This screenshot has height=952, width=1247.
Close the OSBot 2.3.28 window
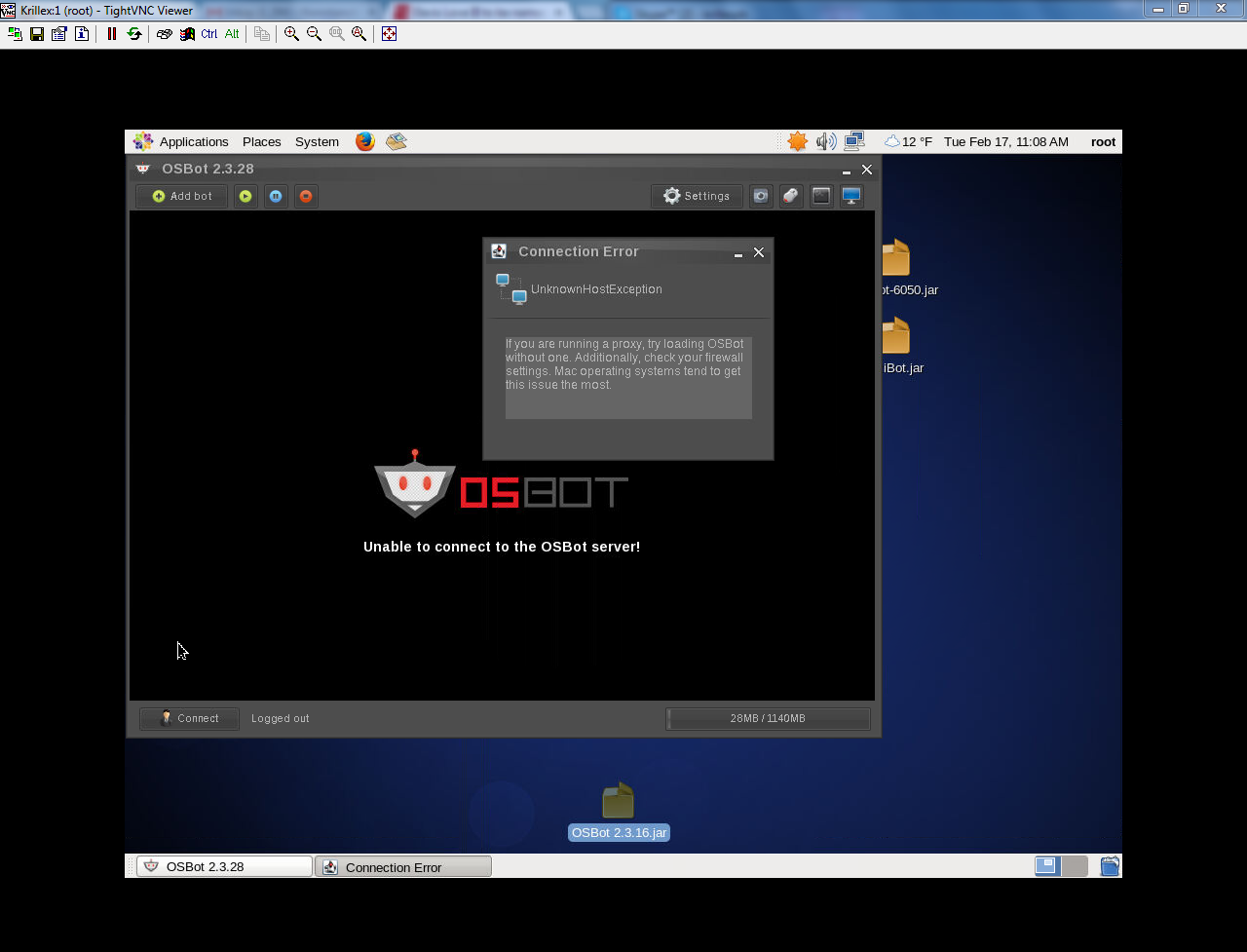click(867, 170)
